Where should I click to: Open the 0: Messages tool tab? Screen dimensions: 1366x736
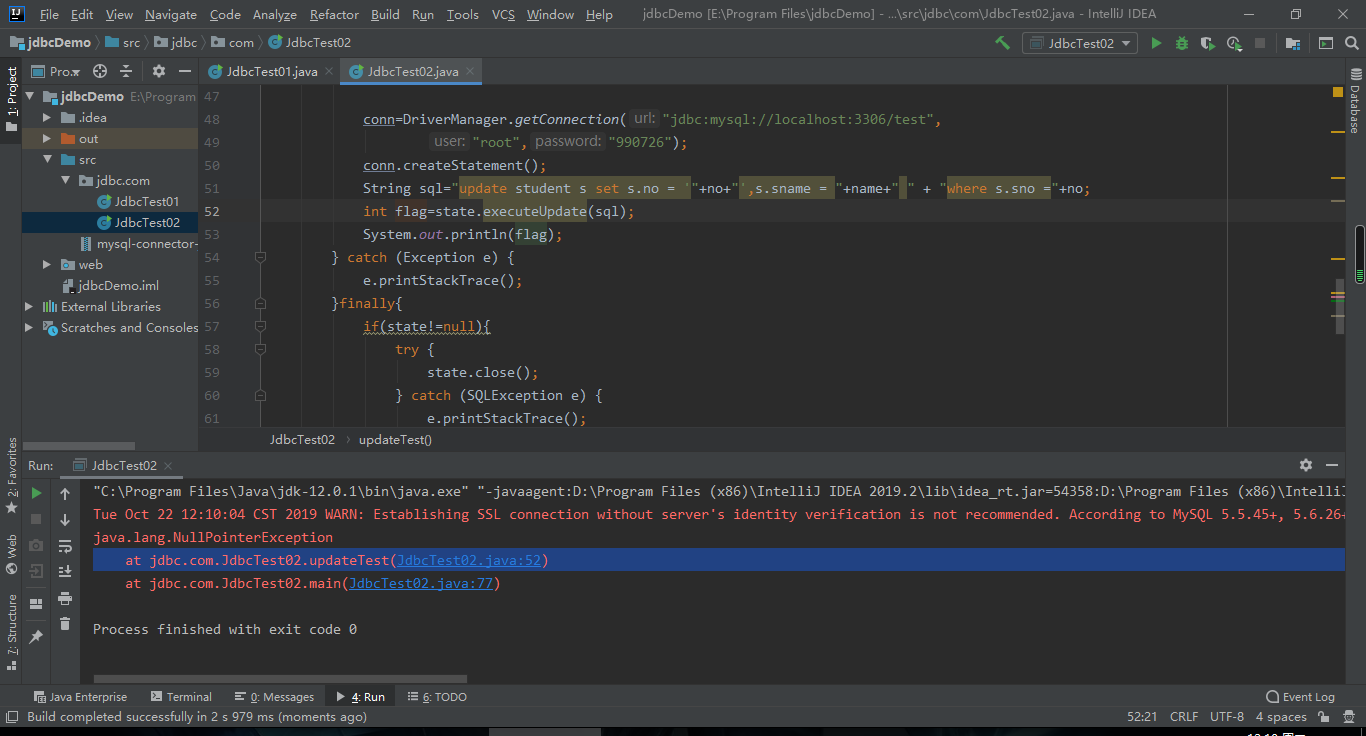274,697
